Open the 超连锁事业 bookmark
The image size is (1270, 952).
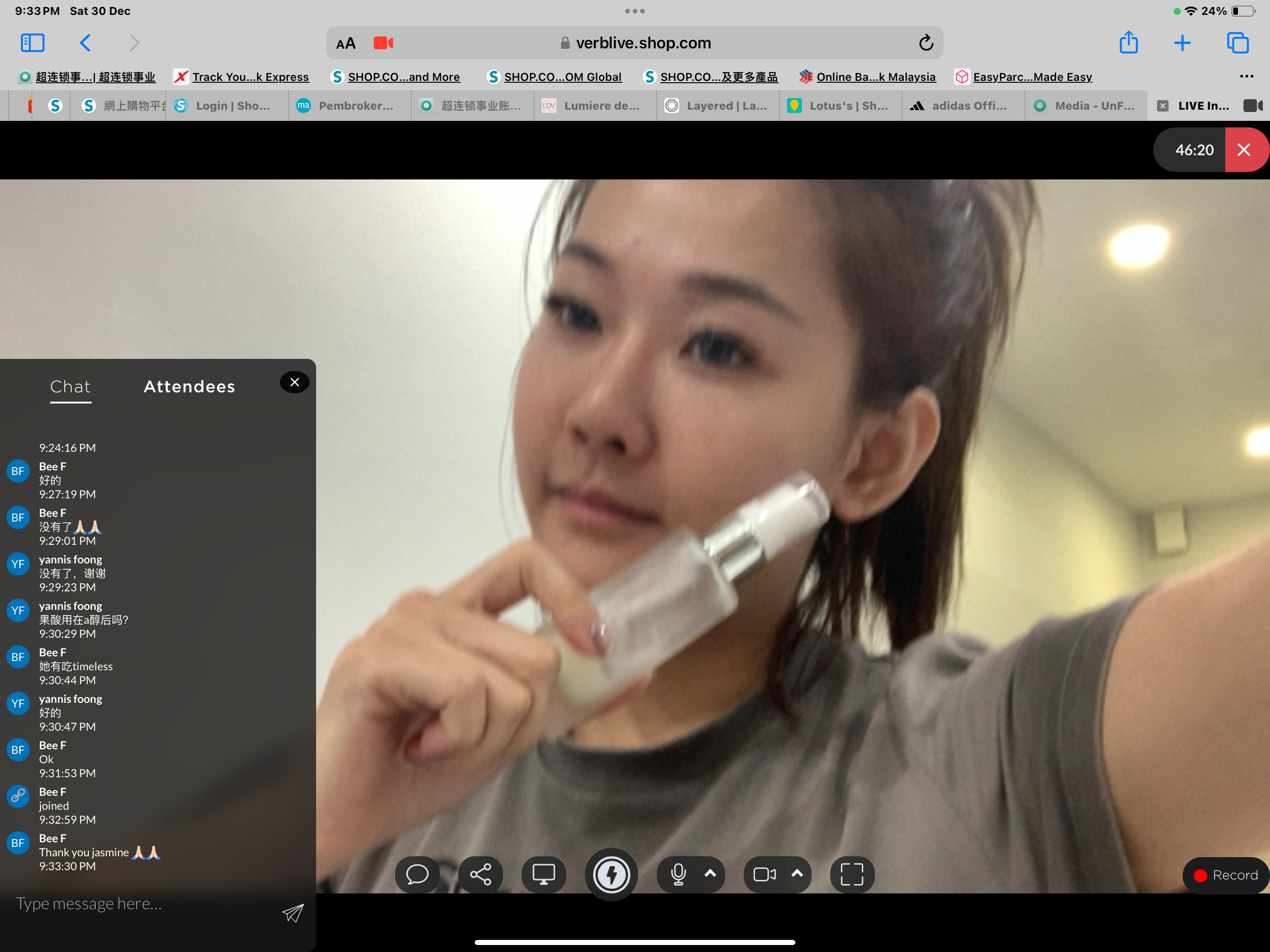pos(87,77)
